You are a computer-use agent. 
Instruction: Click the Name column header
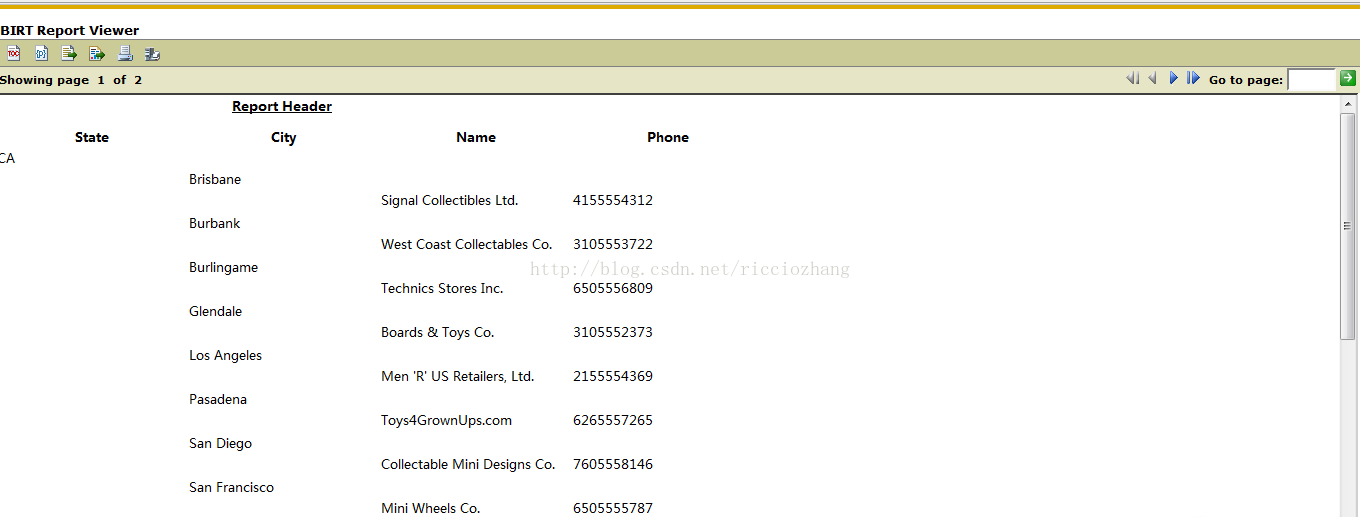pyautogui.click(x=476, y=137)
